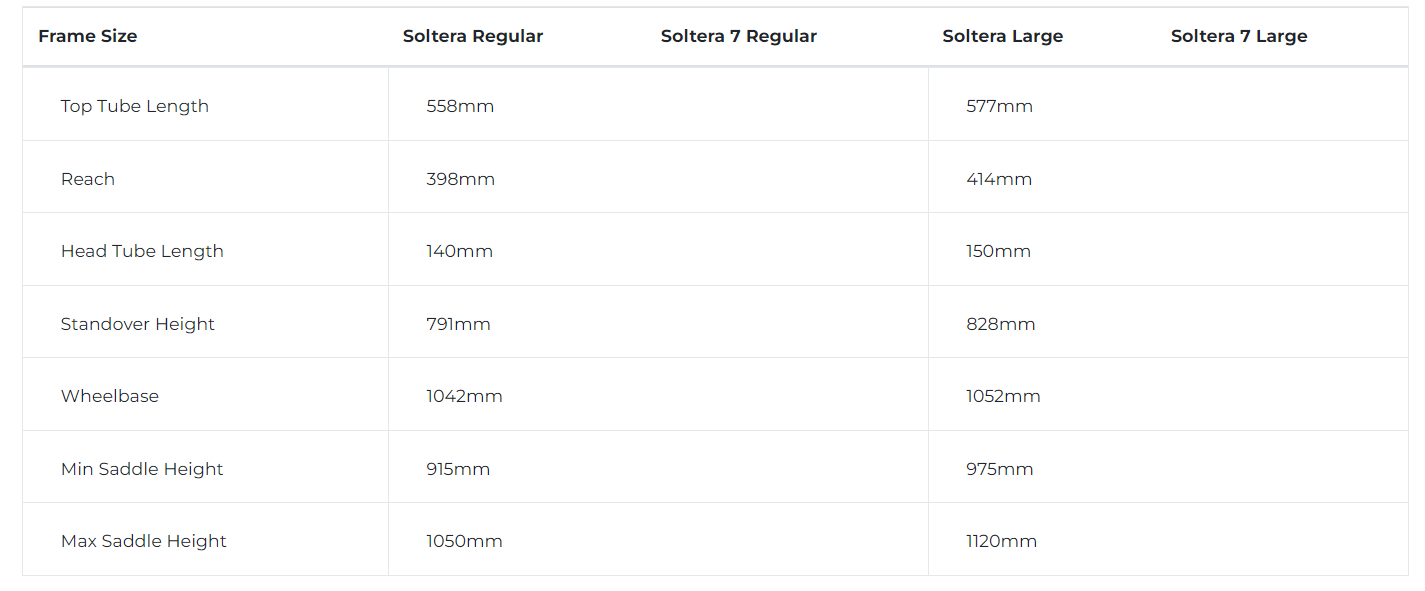Select the Soltera Large column header

[1003, 36]
